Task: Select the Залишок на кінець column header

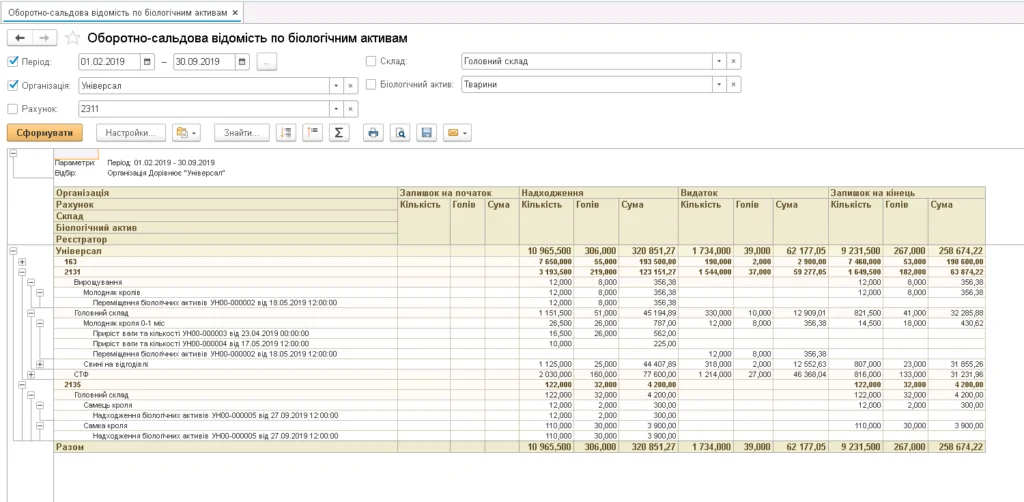Action: [906, 193]
